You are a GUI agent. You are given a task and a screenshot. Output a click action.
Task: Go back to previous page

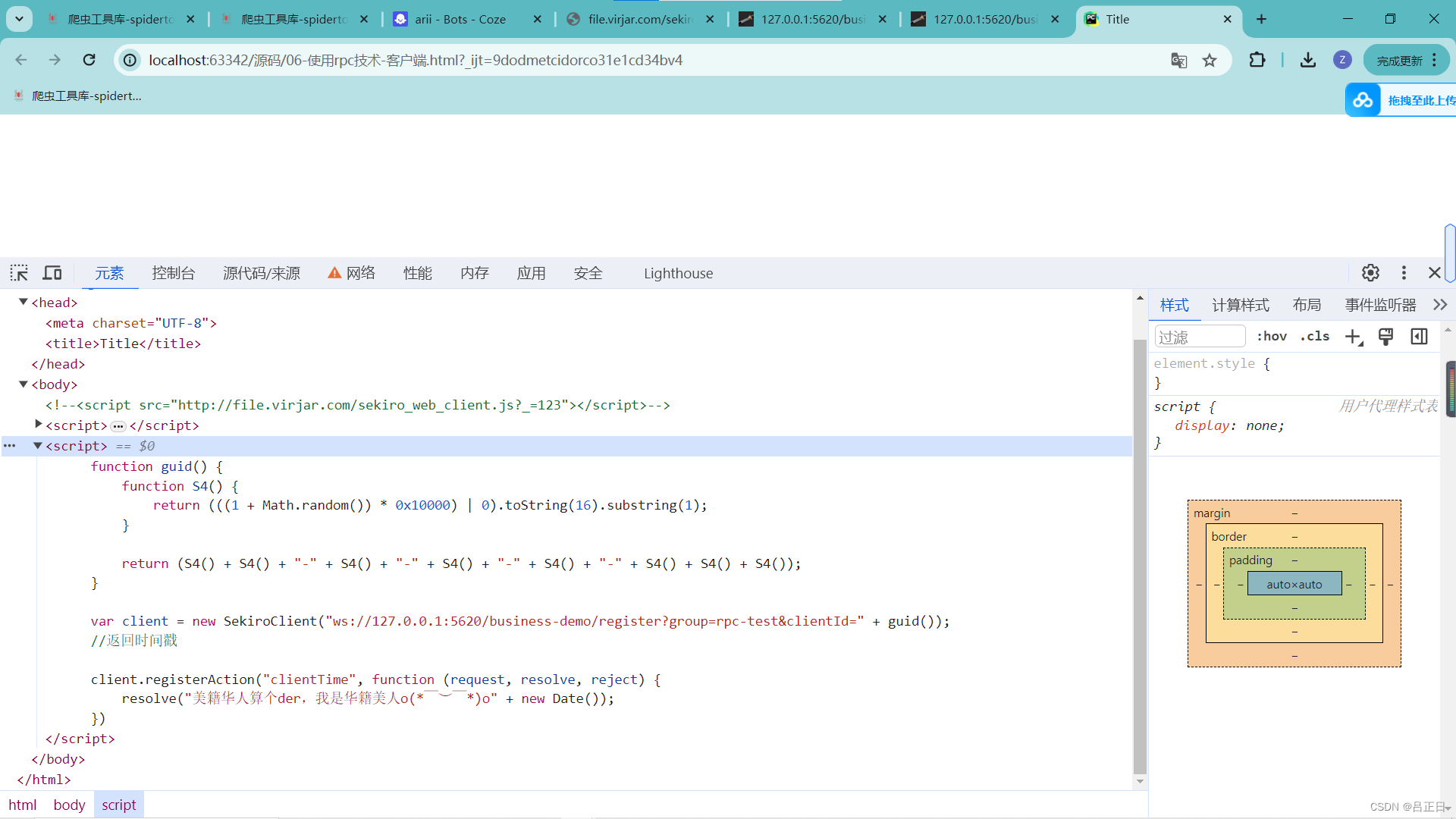[21, 60]
